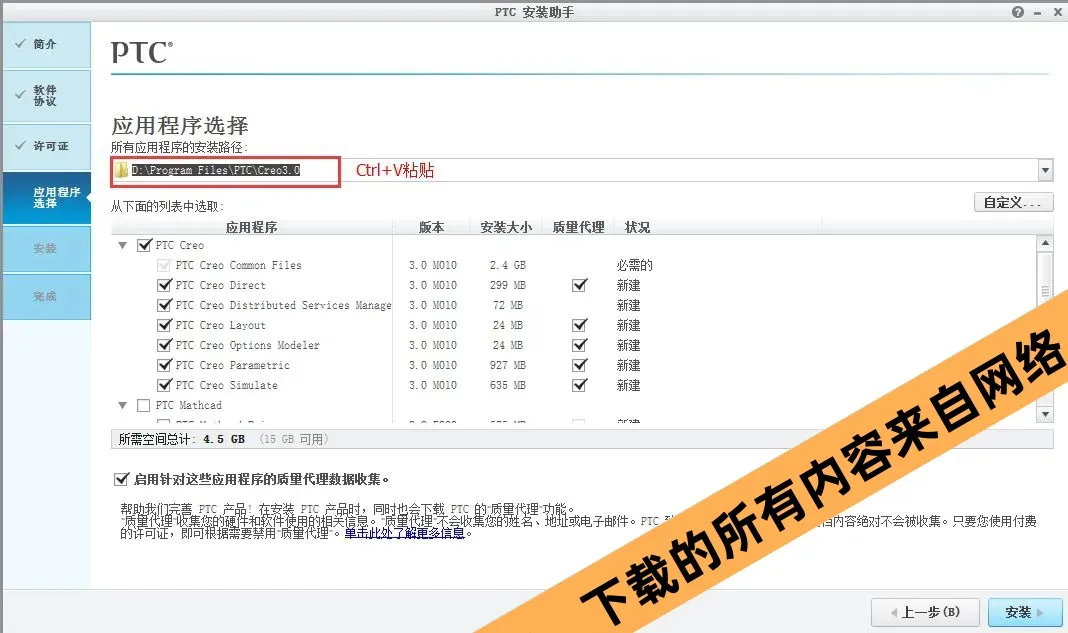Open the install path dropdown arrow

click(x=1046, y=170)
